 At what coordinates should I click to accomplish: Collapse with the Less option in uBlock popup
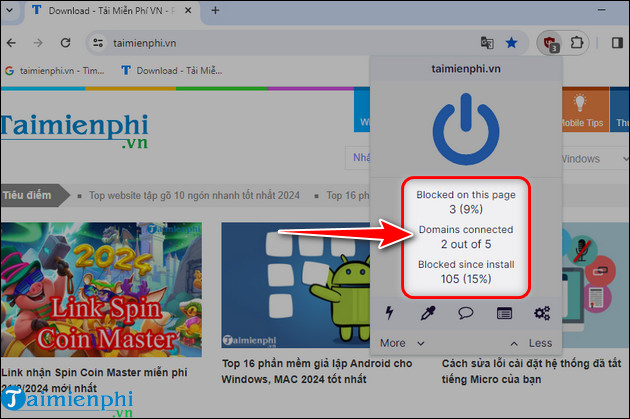point(531,343)
